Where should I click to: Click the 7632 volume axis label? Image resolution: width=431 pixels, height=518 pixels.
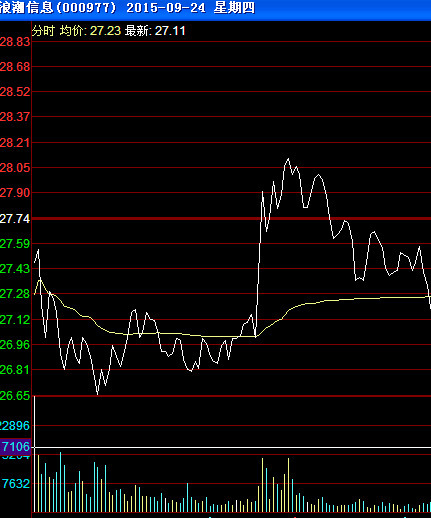point(16,483)
